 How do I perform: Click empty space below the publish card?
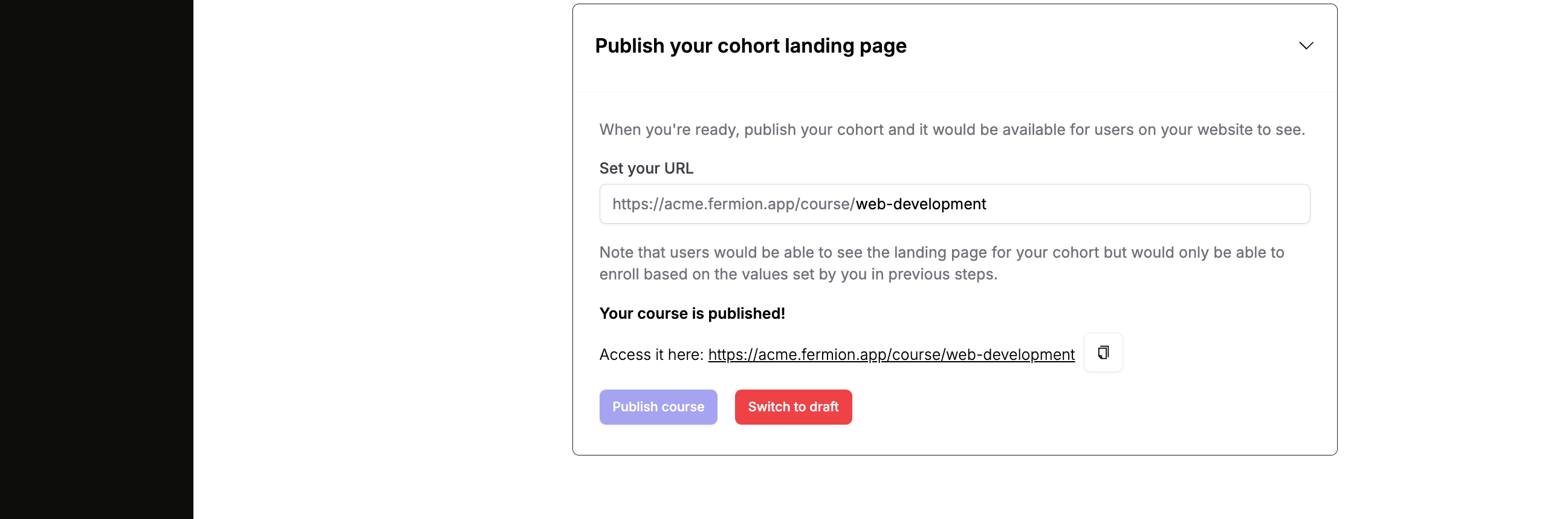(953, 488)
